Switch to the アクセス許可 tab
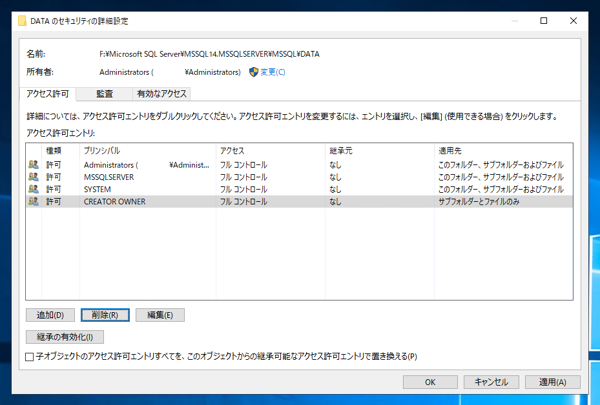 (x=47, y=94)
